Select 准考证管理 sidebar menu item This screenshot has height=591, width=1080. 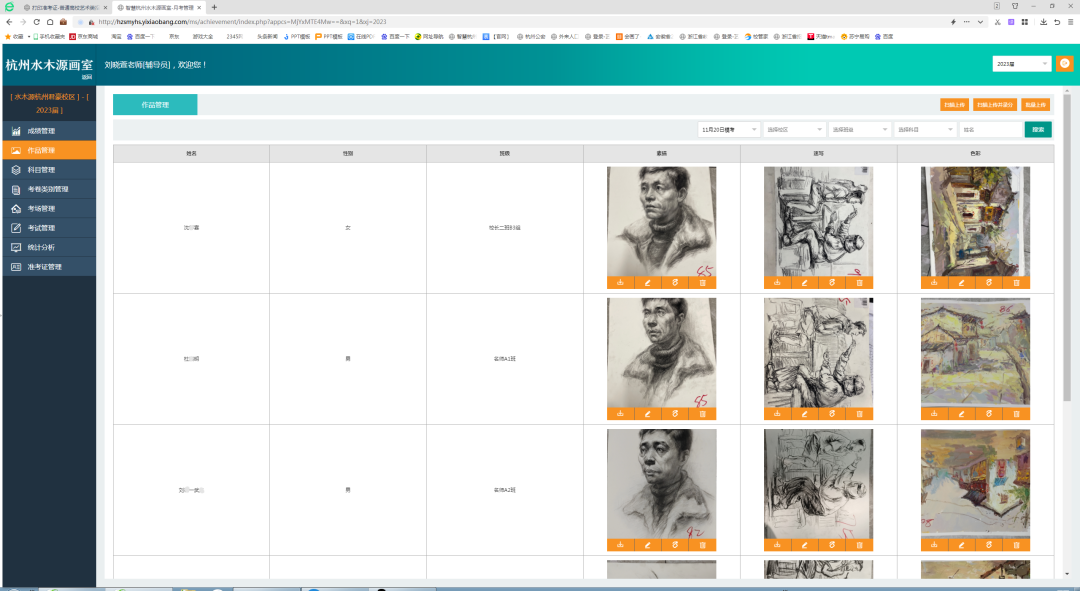point(44,267)
